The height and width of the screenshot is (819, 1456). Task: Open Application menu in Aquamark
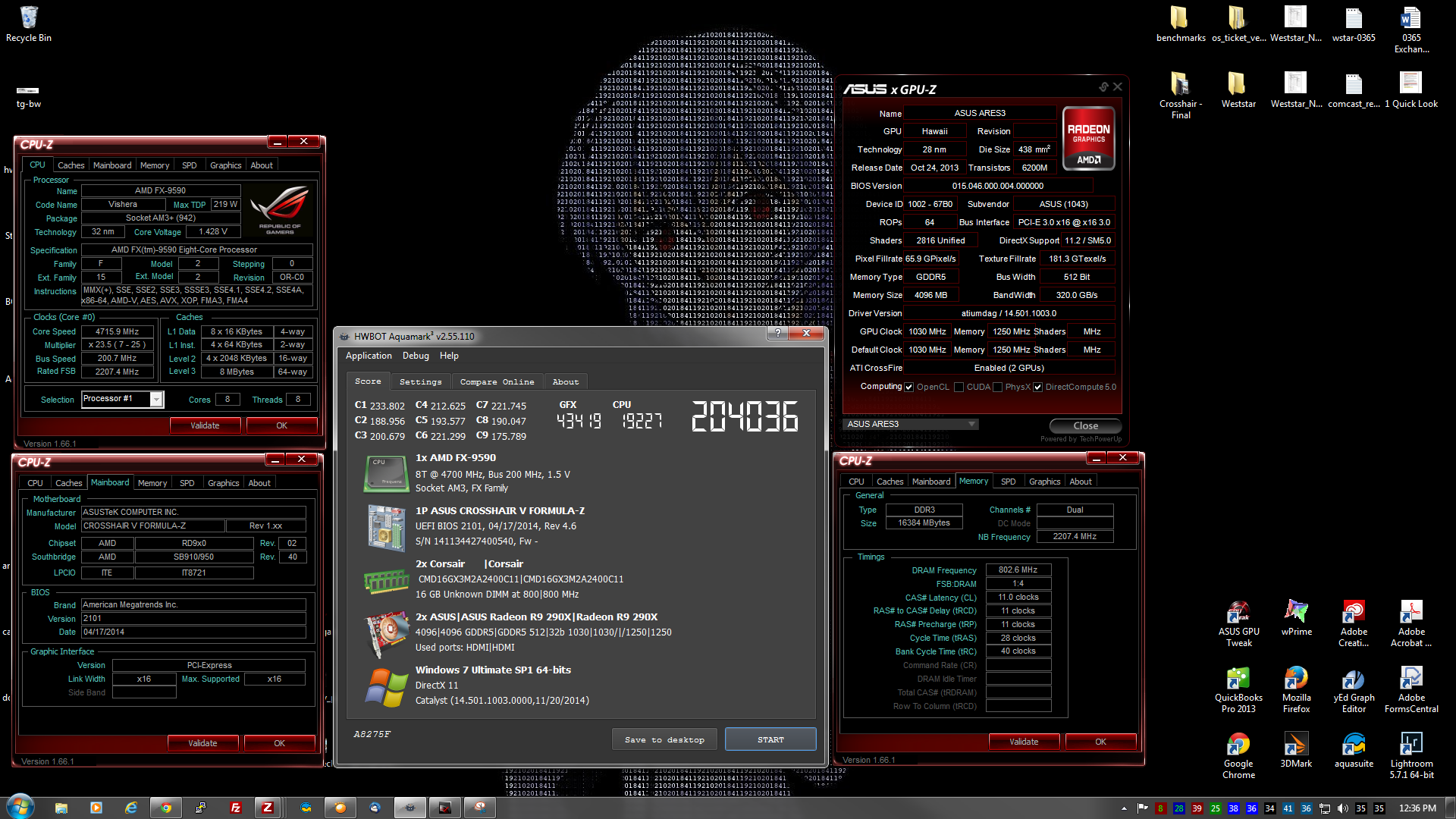(x=369, y=356)
